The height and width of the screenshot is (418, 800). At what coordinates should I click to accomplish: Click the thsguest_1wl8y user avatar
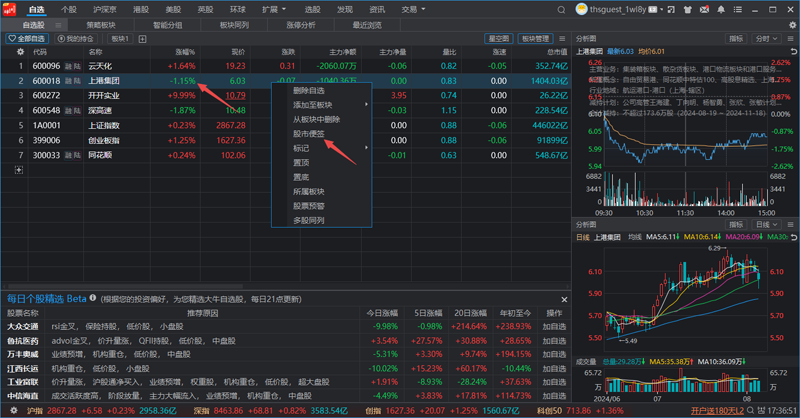click(581, 9)
